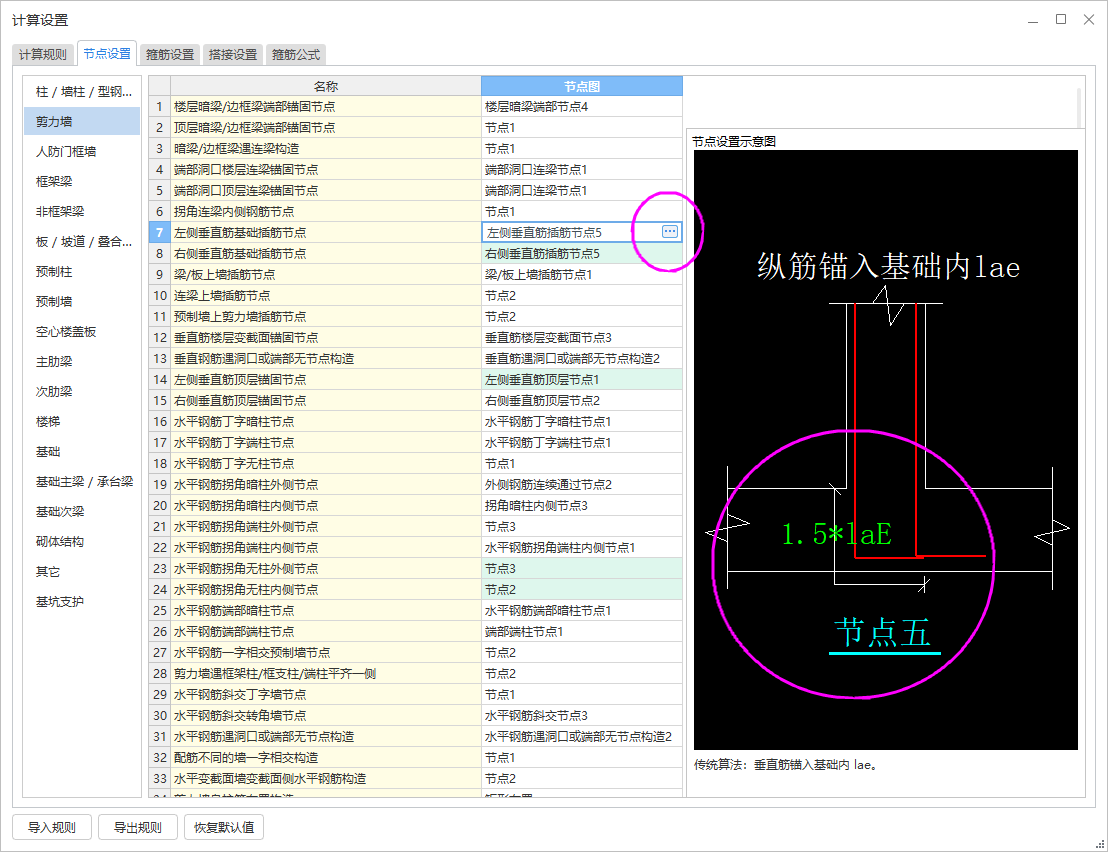1108x852 pixels.
Task: Click the node diagram preview image
Action: (x=885, y=449)
